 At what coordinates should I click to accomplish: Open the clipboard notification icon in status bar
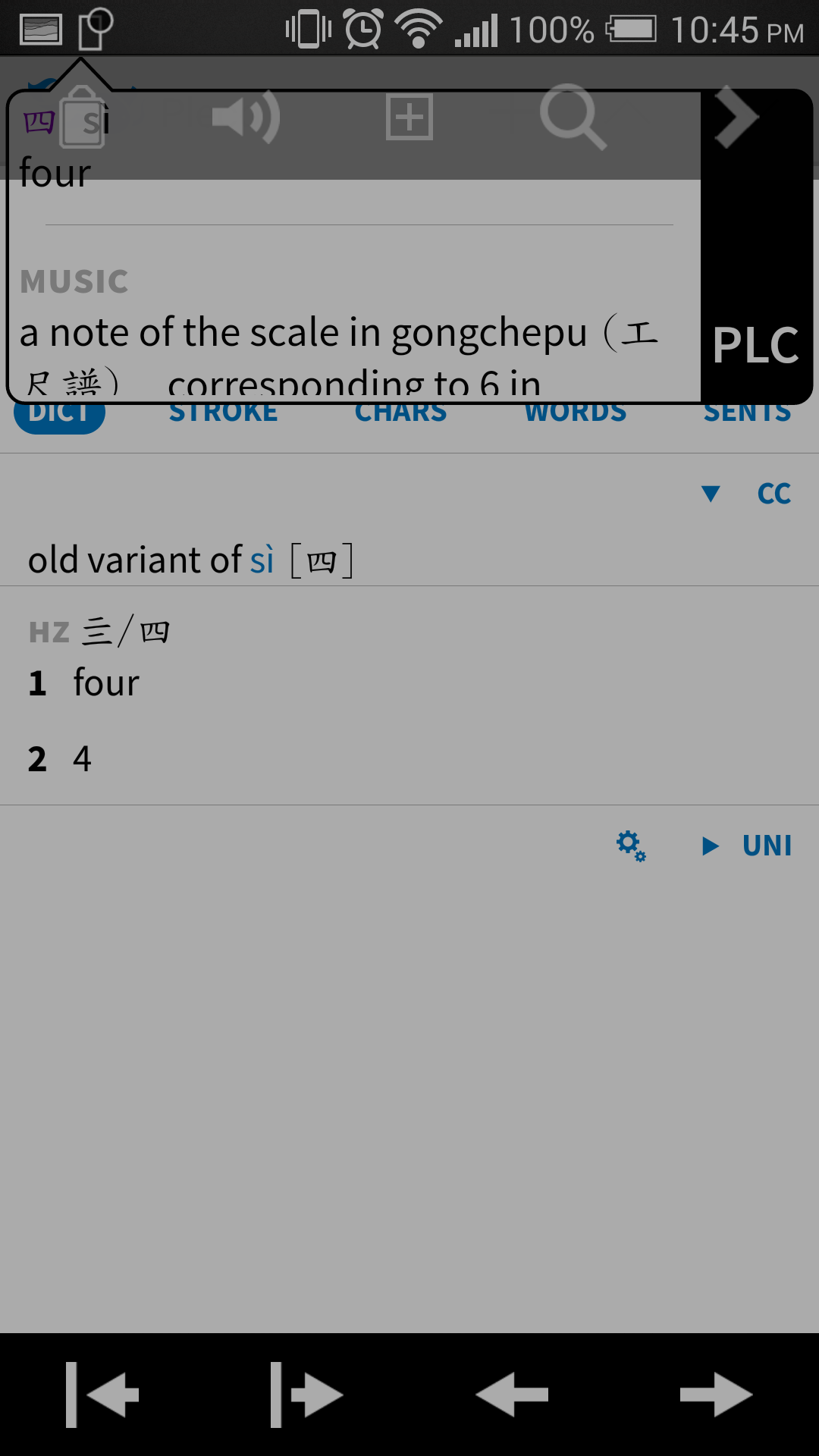(x=96, y=29)
